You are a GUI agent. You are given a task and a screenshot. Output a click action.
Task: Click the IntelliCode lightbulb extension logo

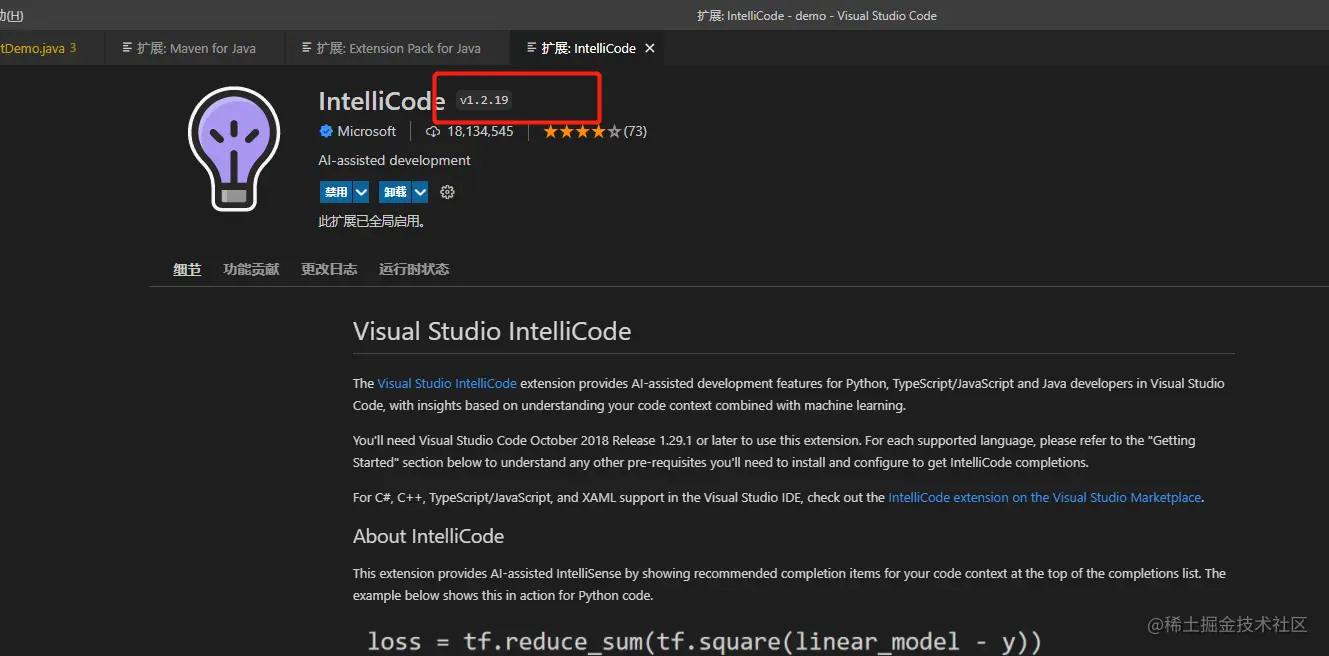point(234,148)
